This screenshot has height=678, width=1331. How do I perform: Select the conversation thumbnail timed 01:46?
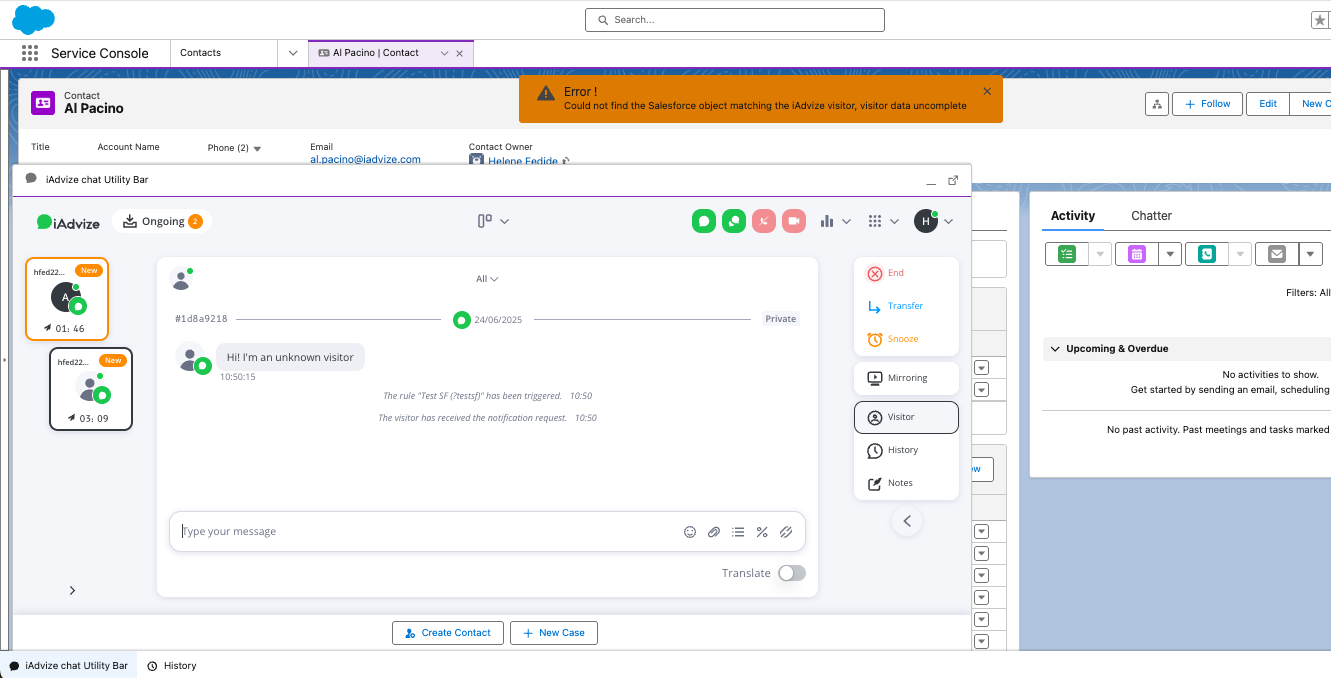[x=67, y=299]
